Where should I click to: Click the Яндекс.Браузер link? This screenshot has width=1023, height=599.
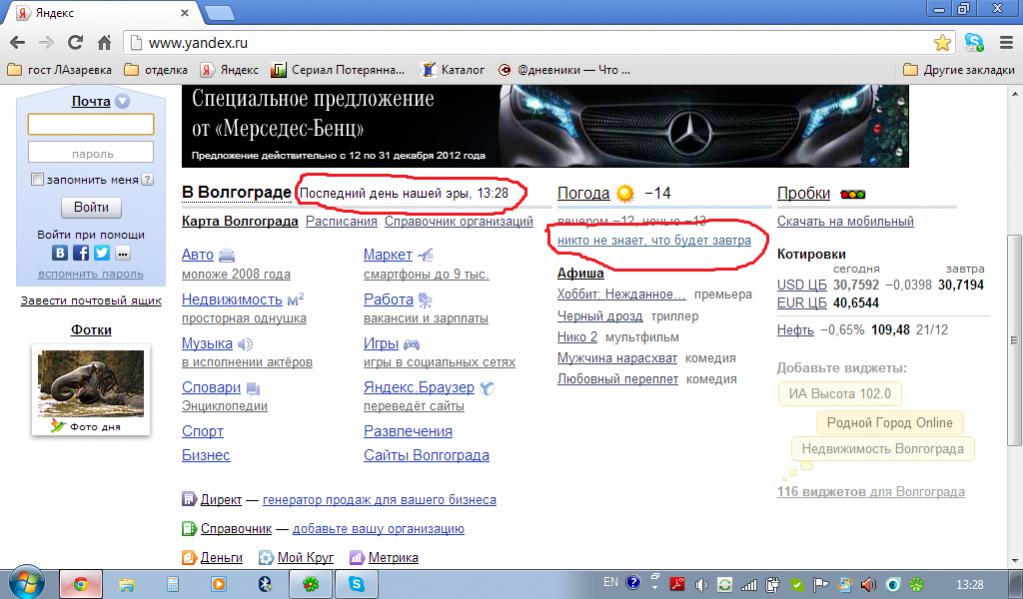coord(419,387)
